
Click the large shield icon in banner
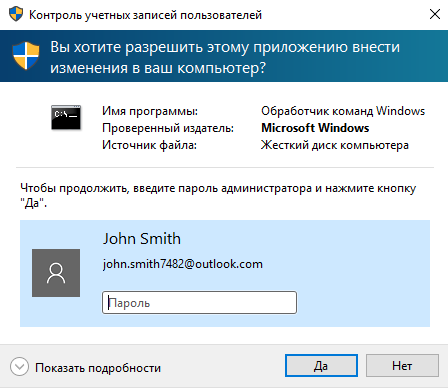pos(26,56)
